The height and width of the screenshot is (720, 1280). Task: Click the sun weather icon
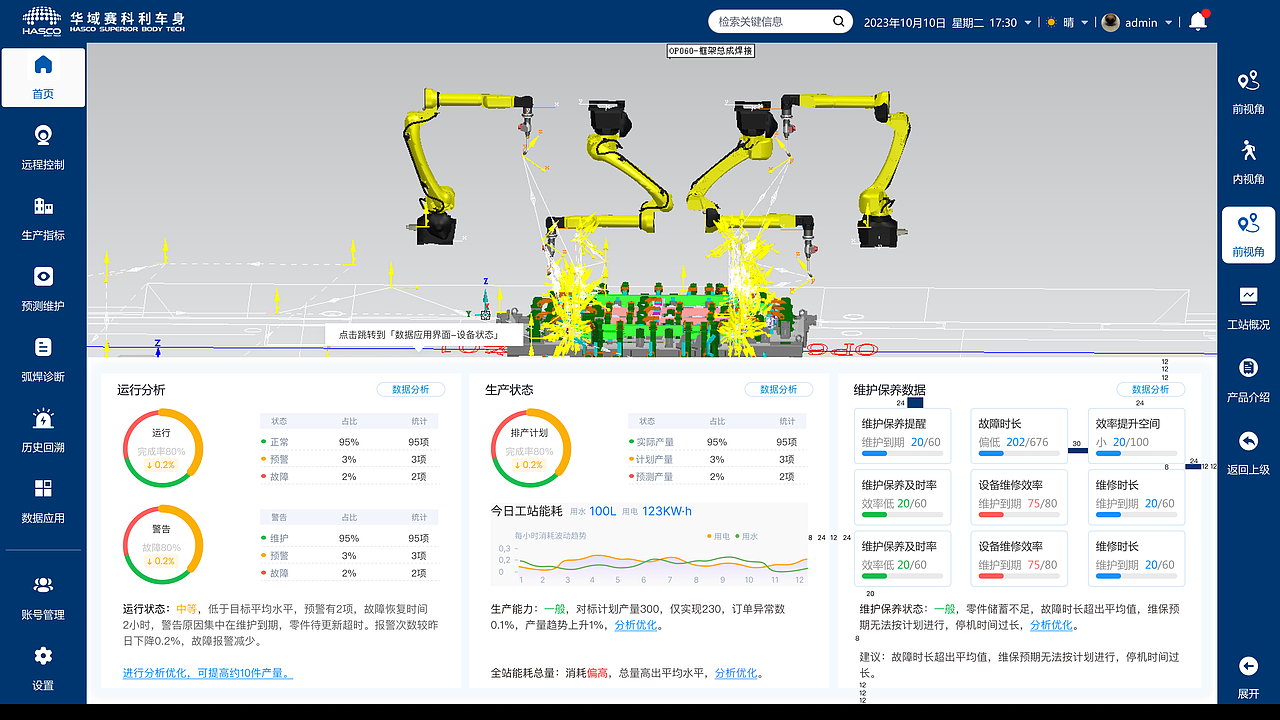tap(1051, 22)
